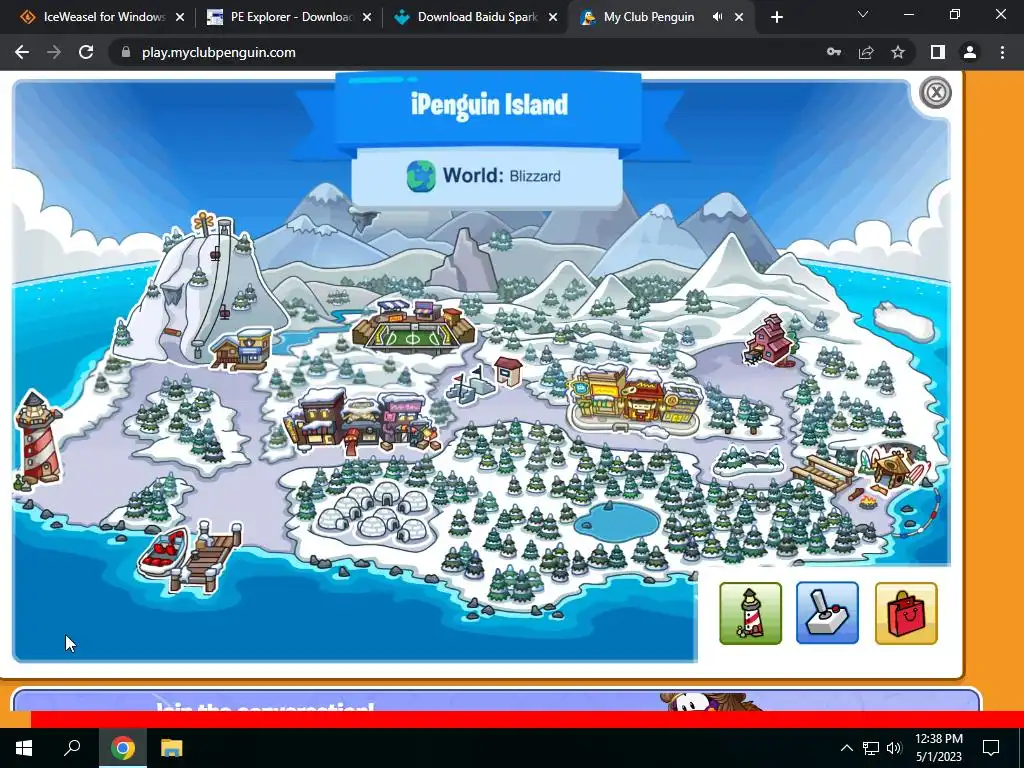Click the address bar URL

click(219, 52)
